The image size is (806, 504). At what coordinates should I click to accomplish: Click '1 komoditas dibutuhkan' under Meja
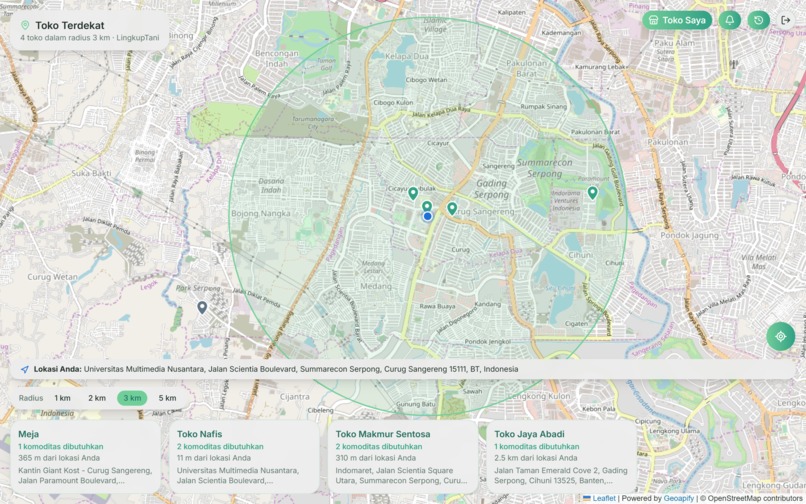pyautogui.click(x=61, y=446)
